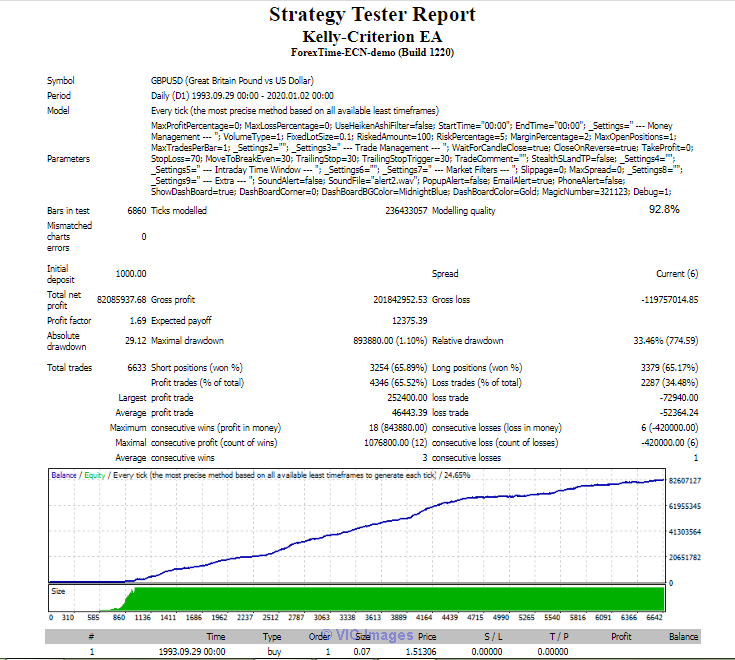Click relative drawdown 33.46% (774.59)
735x660 pixels.
pyautogui.click(x=666, y=341)
